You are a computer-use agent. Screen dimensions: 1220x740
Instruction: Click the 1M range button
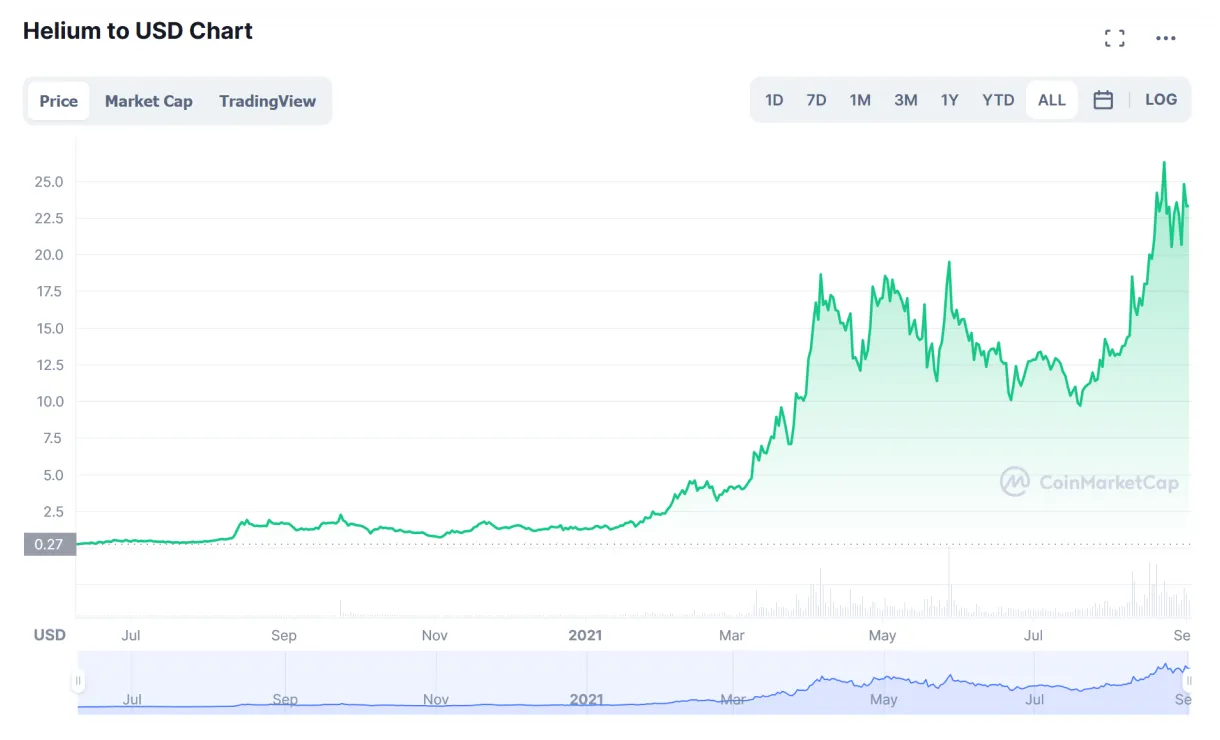[860, 100]
